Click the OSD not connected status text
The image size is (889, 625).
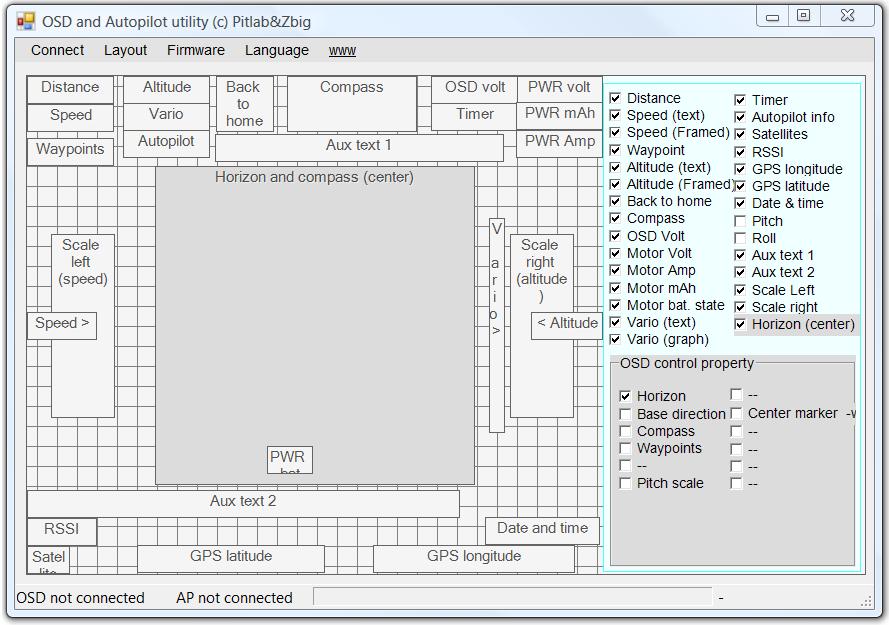click(x=80, y=598)
